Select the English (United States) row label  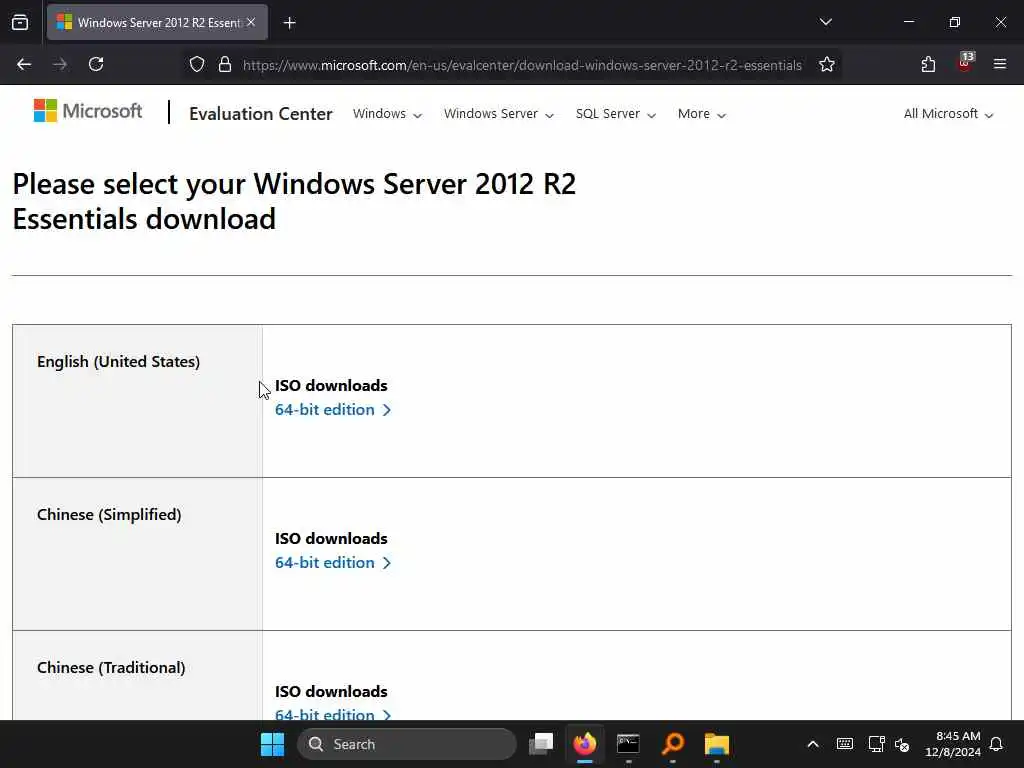click(118, 361)
